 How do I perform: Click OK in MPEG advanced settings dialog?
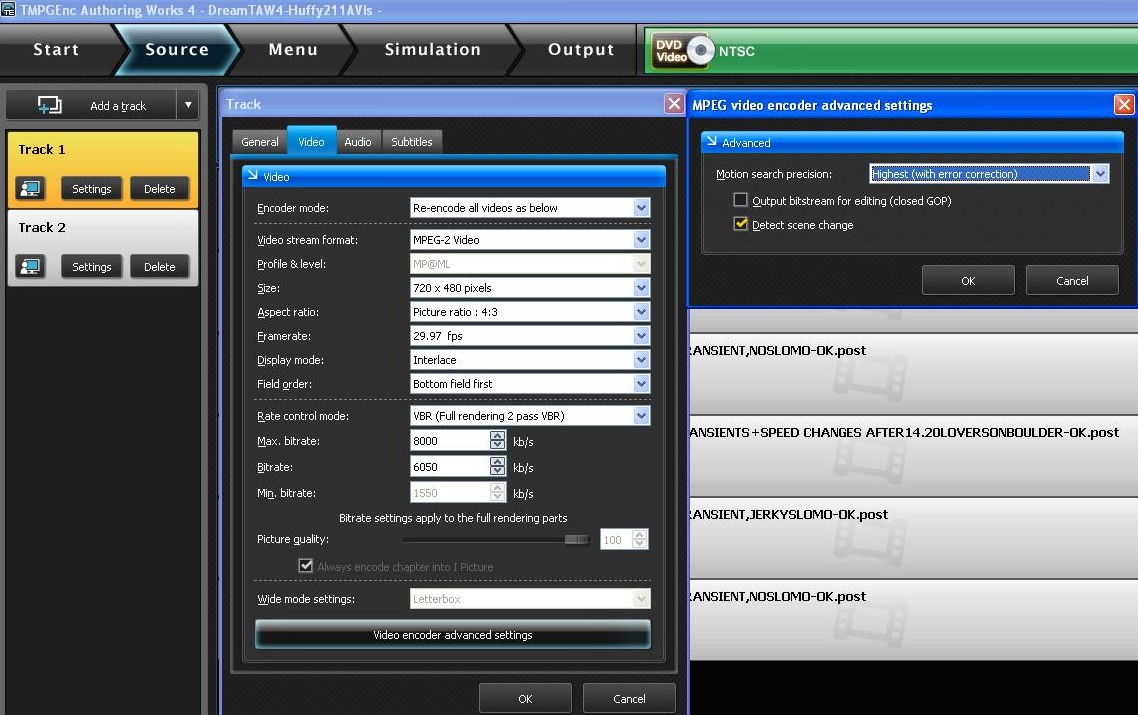click(x=968, y=280)
